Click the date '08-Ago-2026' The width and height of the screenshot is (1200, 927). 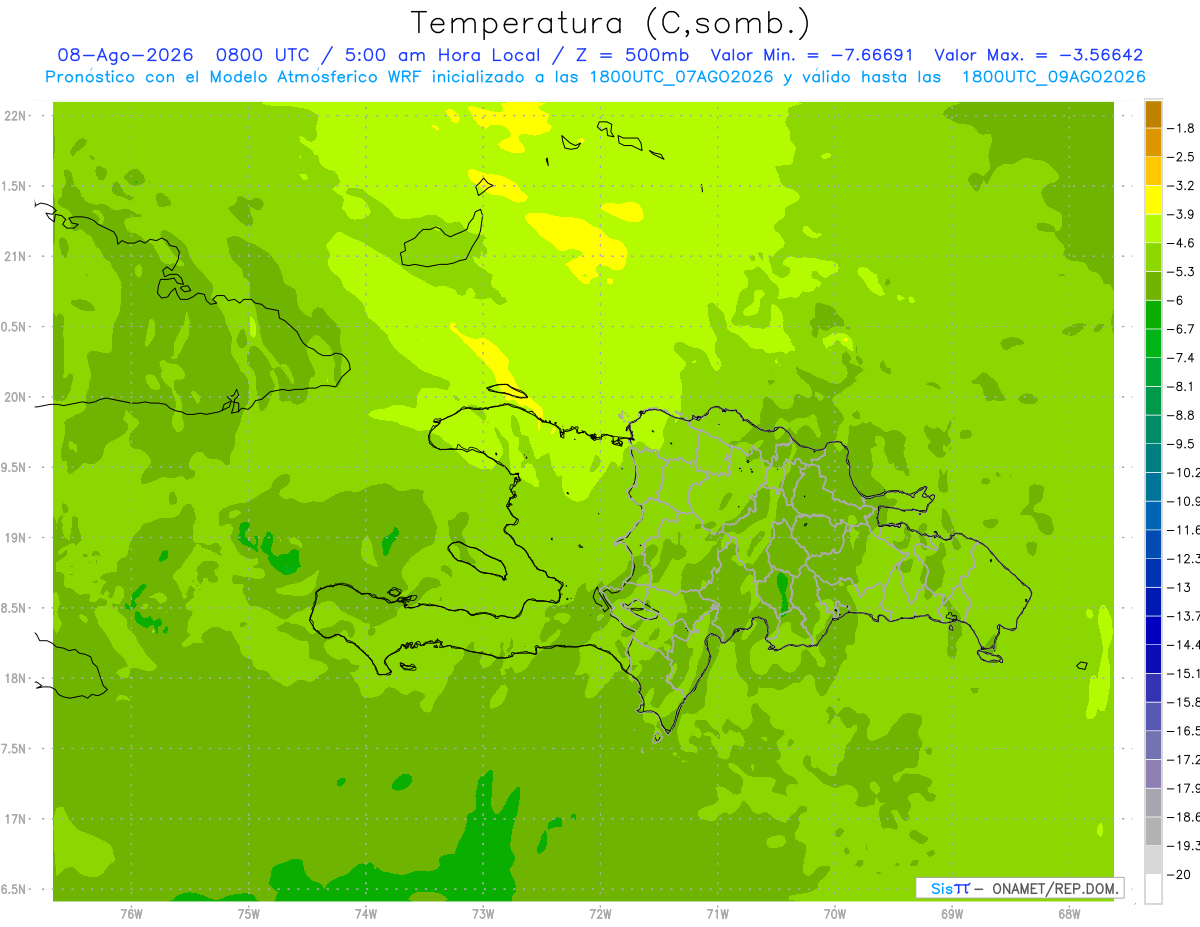(x=125, y=56)
